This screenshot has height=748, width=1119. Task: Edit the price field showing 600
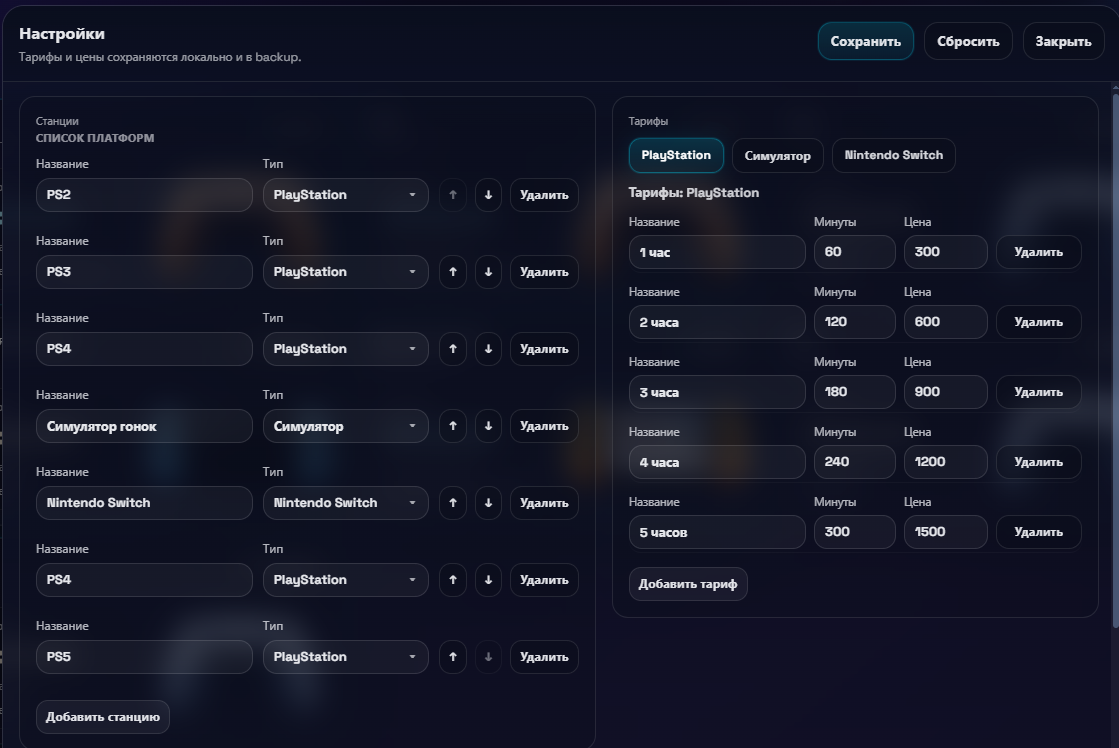[x=946, y=322]
